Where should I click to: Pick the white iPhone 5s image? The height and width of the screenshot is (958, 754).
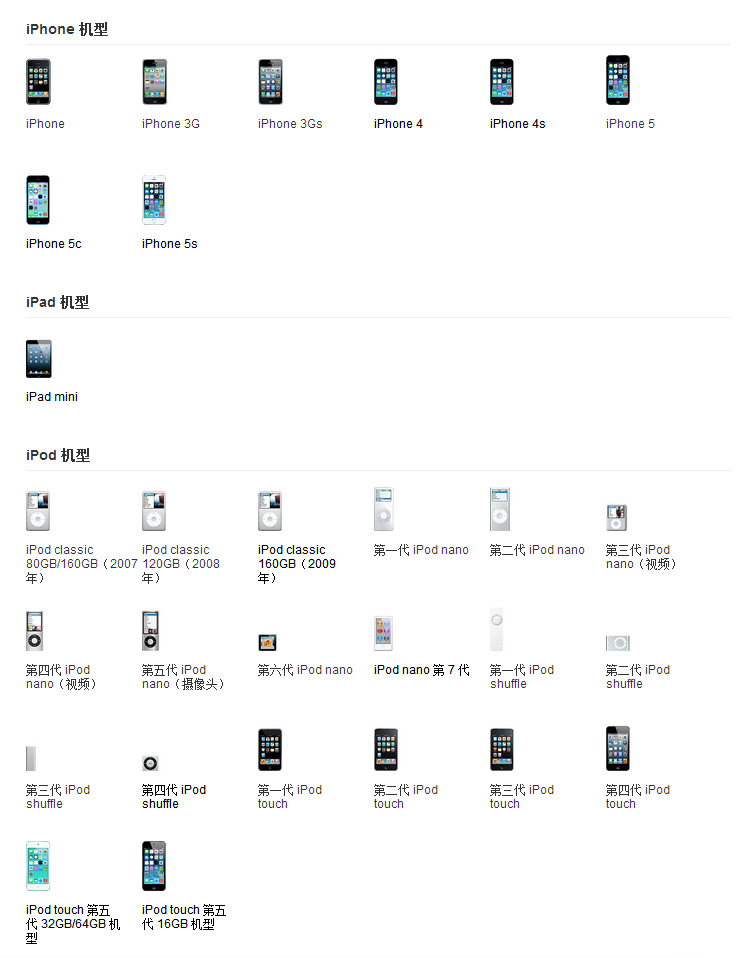pyautogui.click(x=154, y=200)
